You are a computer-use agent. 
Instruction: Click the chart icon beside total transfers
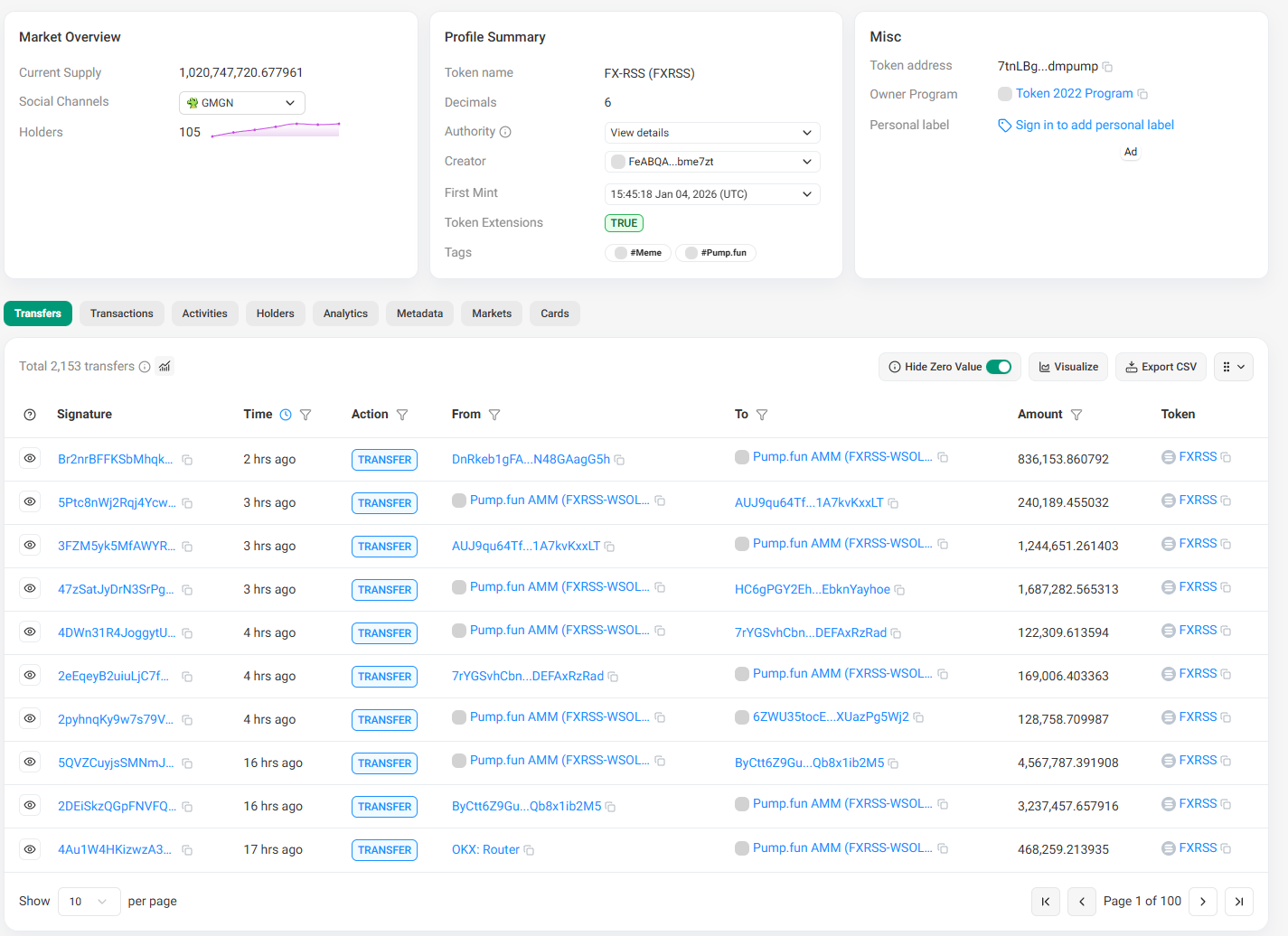click(165, 366)
